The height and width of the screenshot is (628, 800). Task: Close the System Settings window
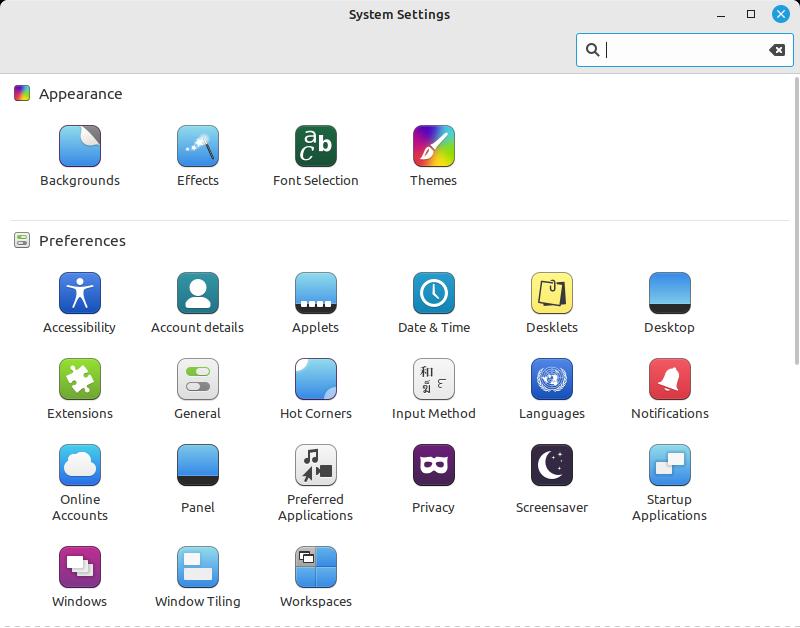coord(781,14)
